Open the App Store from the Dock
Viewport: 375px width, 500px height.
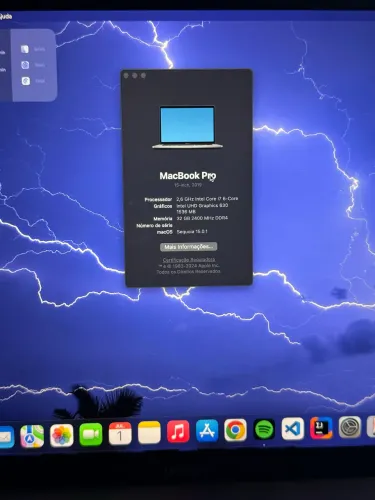point(207,431)
